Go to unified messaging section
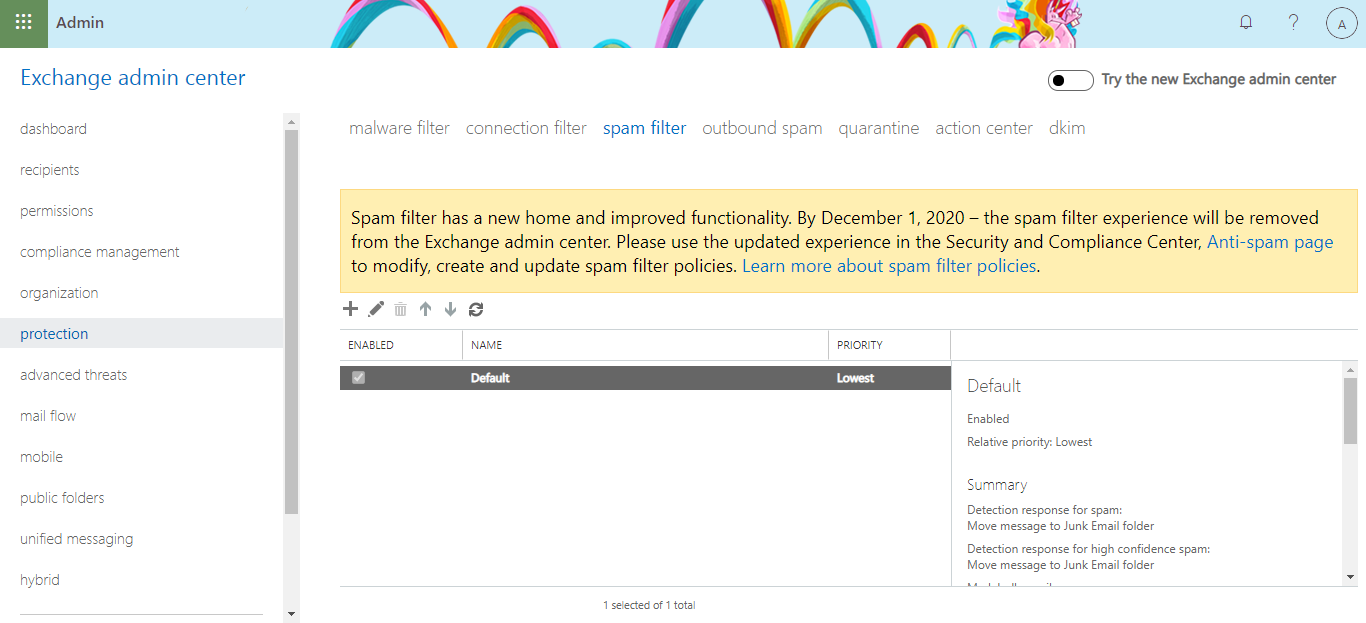This screenshot has width=1366, height=623. pyautogui.click(x=76, y=539)
